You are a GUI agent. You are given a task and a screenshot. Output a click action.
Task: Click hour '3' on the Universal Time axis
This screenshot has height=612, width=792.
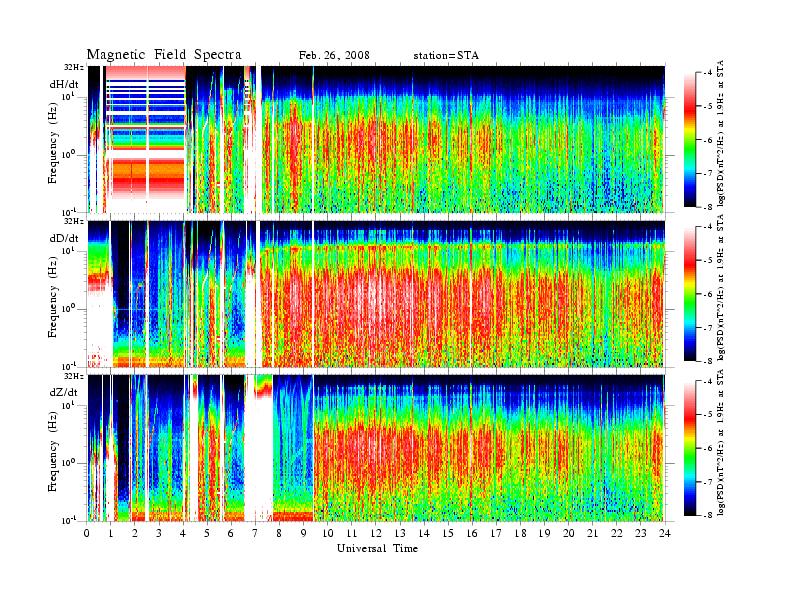tap(159, 534)
